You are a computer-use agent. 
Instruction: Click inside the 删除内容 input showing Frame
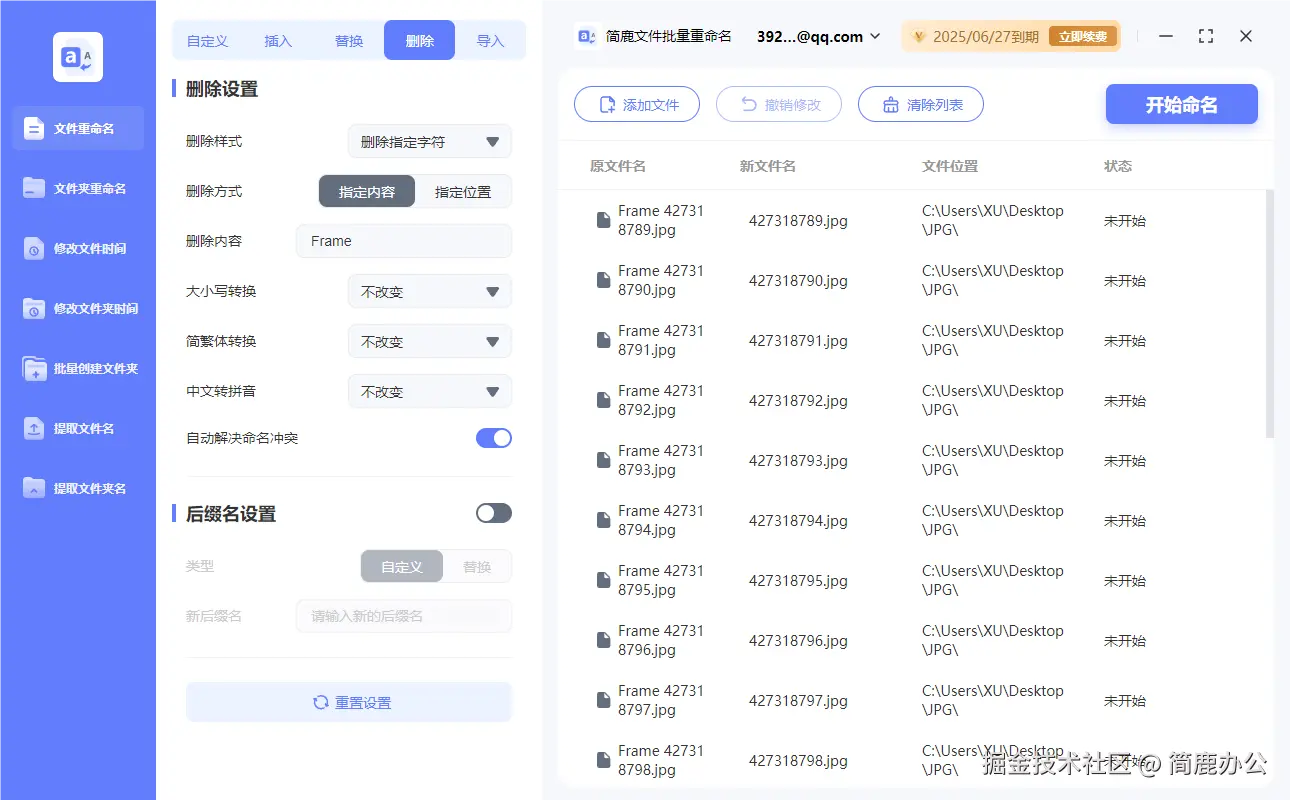[x=403, y=241]
